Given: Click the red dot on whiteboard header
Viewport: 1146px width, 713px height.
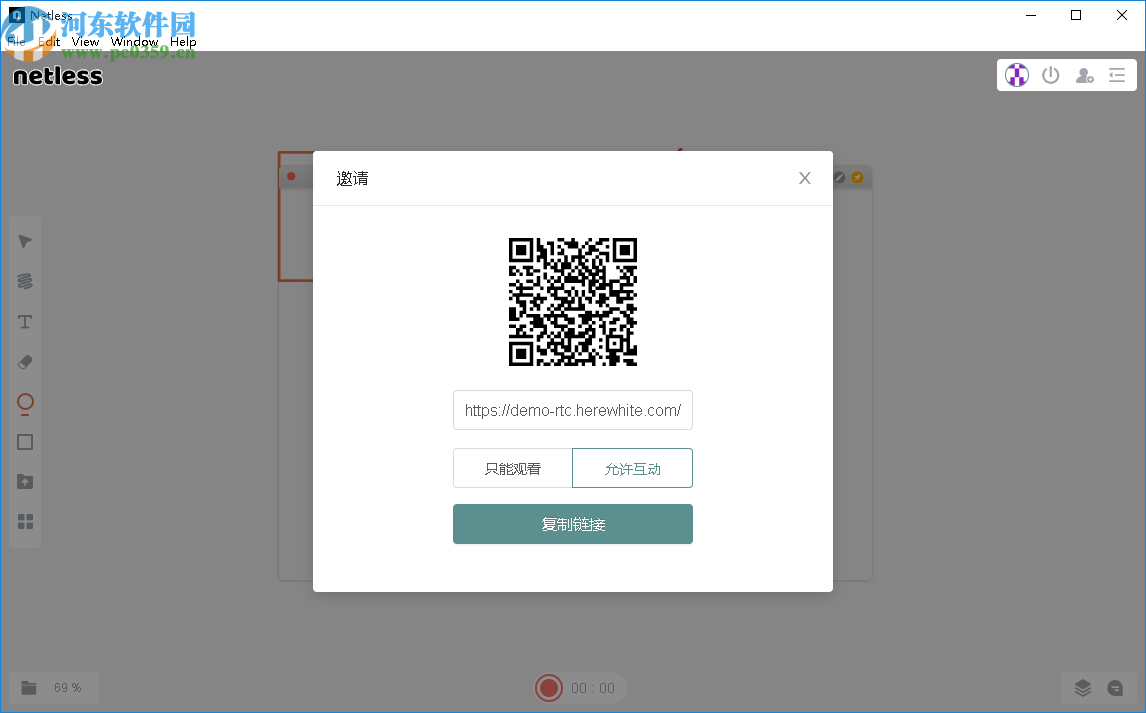Looking at the screenshot, I should pos(291,176).
